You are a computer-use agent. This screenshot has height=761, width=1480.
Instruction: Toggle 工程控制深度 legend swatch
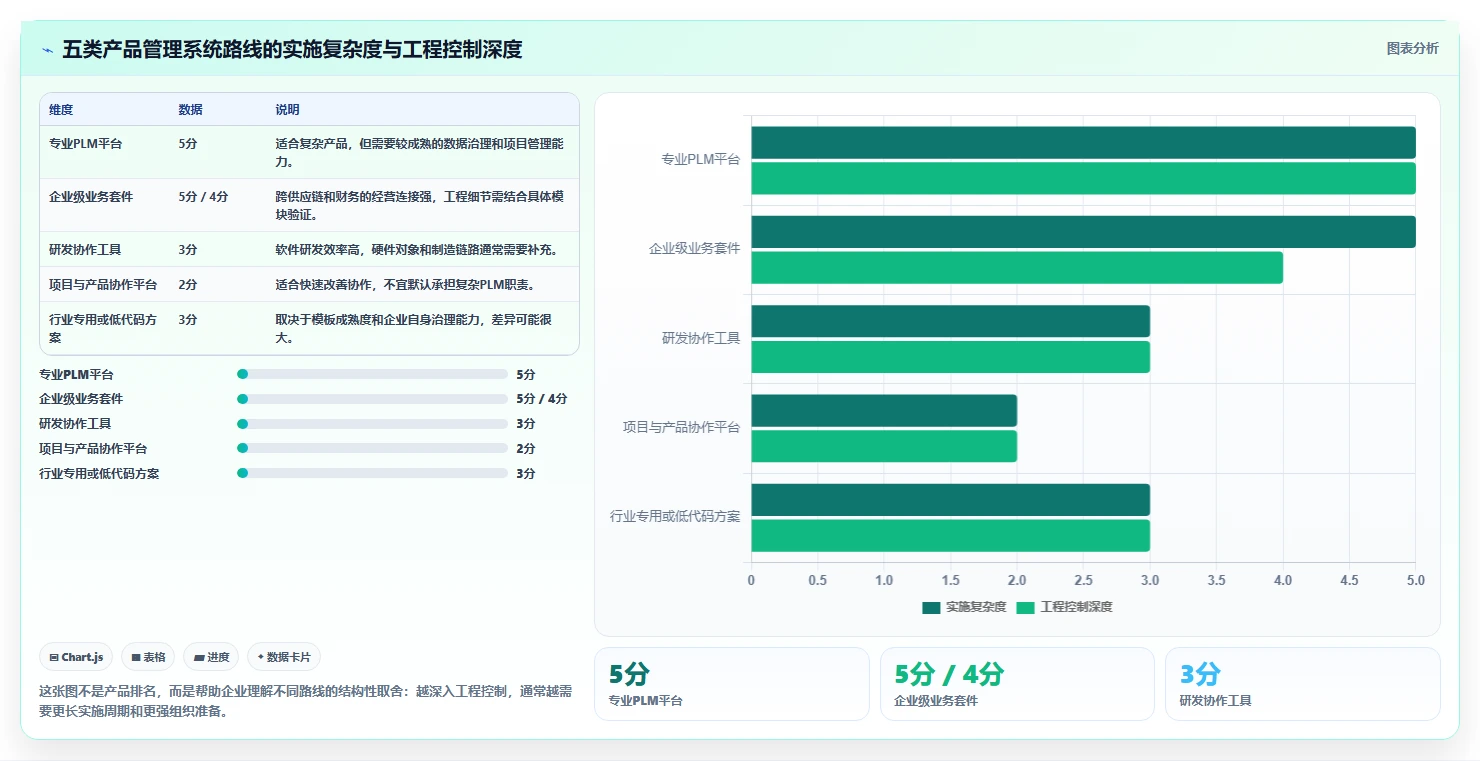click(1025, 607)
